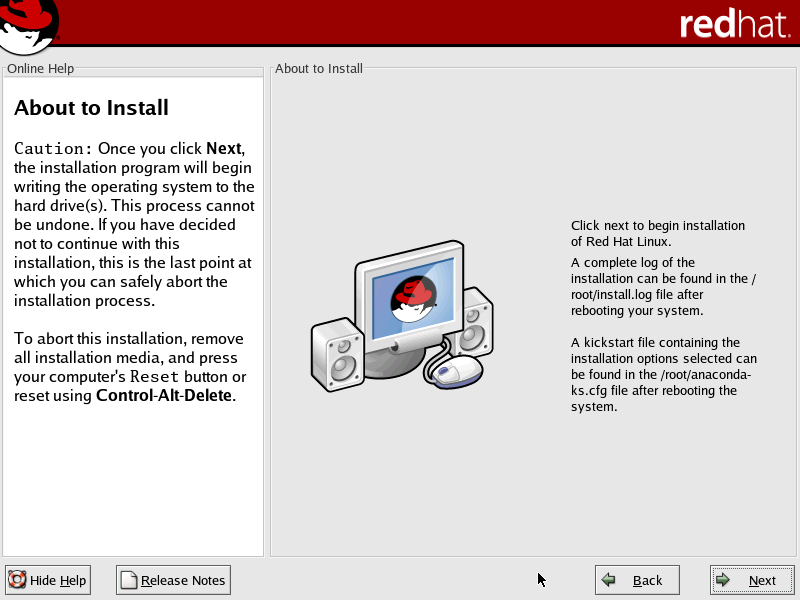Screen dimensions: 800x600
Task: Click the document icon on Release Notes
Action: point(129,580)
